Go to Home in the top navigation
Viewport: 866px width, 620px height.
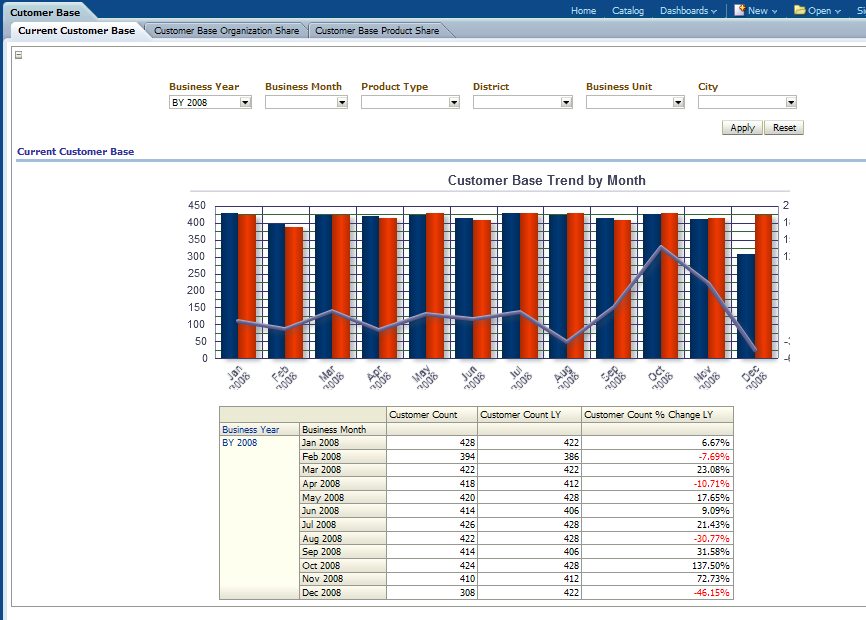(x=583, y=10)
